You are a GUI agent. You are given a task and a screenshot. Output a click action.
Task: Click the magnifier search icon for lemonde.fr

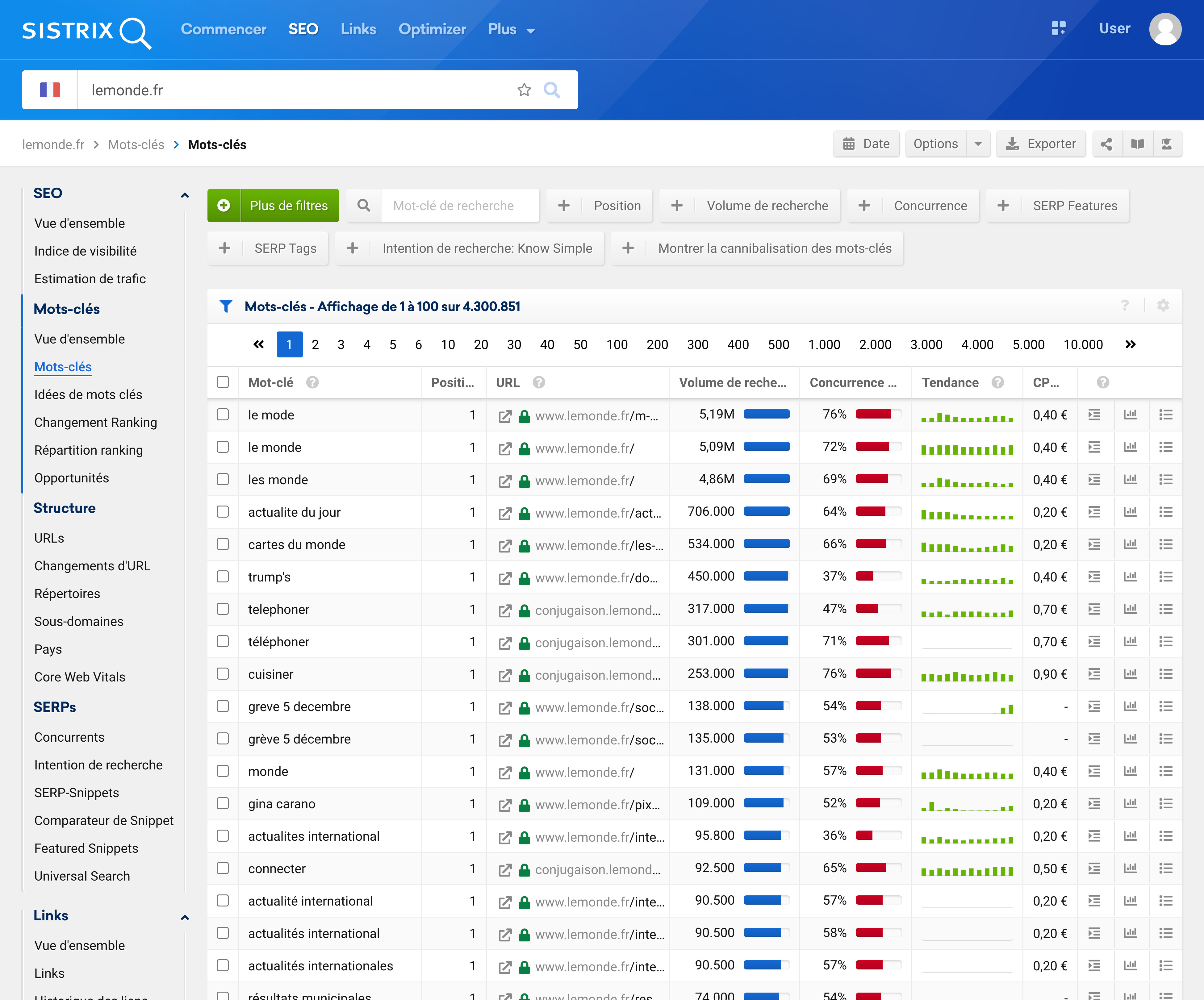[x=552, y=90]
